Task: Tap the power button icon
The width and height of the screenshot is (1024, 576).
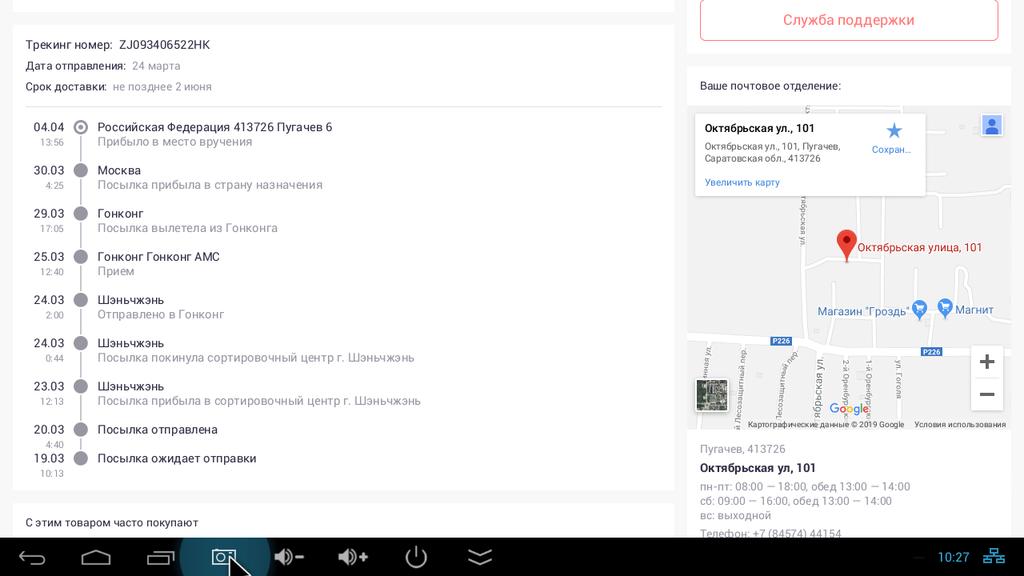Action: pos(416,557)
